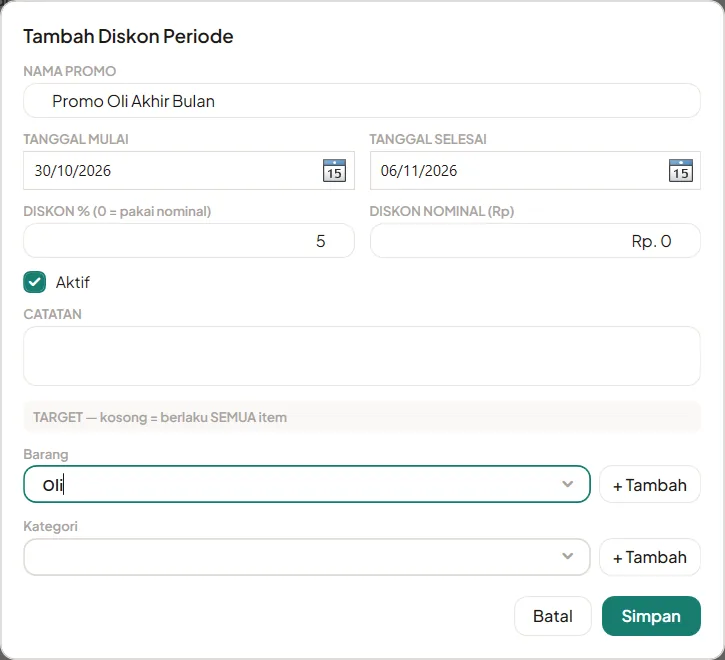Image resolution: width=725 pixels, height=660 pixels.
Task: Click the Tambah Diskon Periode title
Action: [x=128, y=36]
